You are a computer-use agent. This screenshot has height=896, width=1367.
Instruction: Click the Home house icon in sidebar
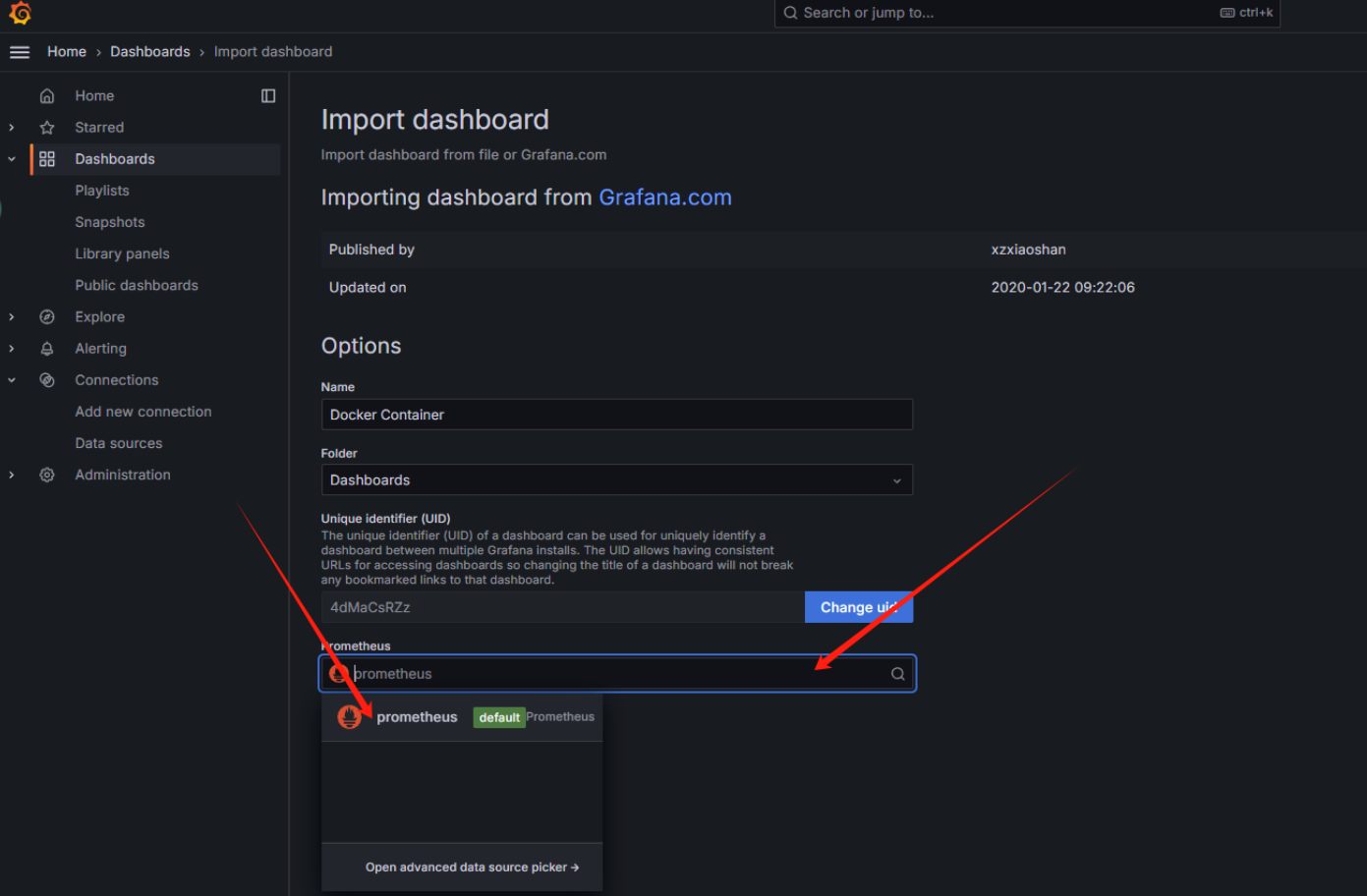point(47,96)
